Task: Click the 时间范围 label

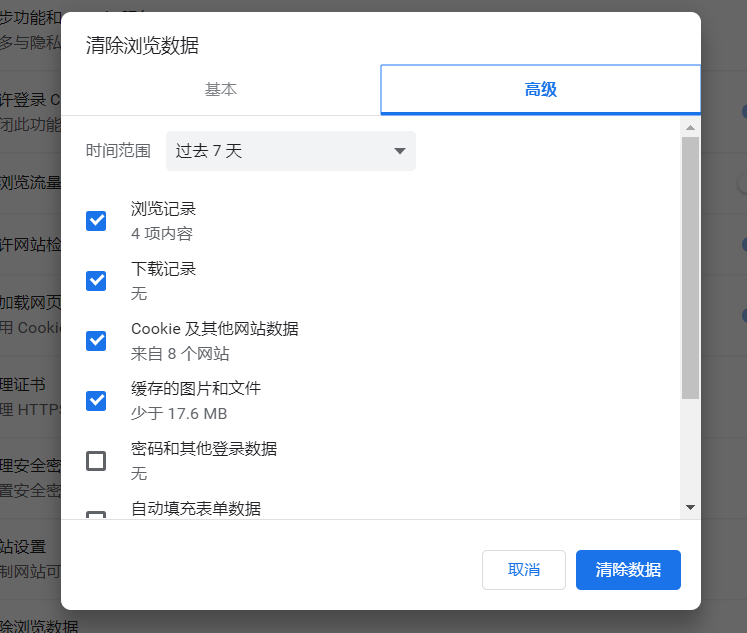Action: click(118, 151)
